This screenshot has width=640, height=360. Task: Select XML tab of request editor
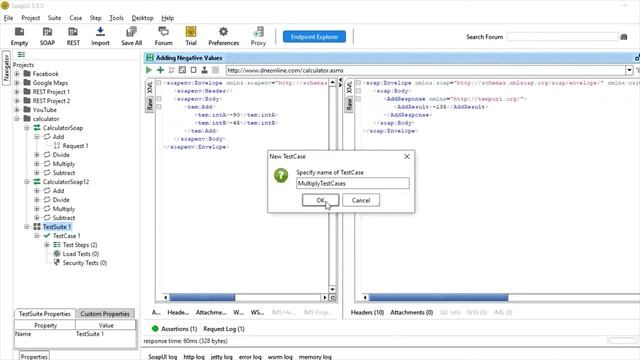(x=150, y=87)
